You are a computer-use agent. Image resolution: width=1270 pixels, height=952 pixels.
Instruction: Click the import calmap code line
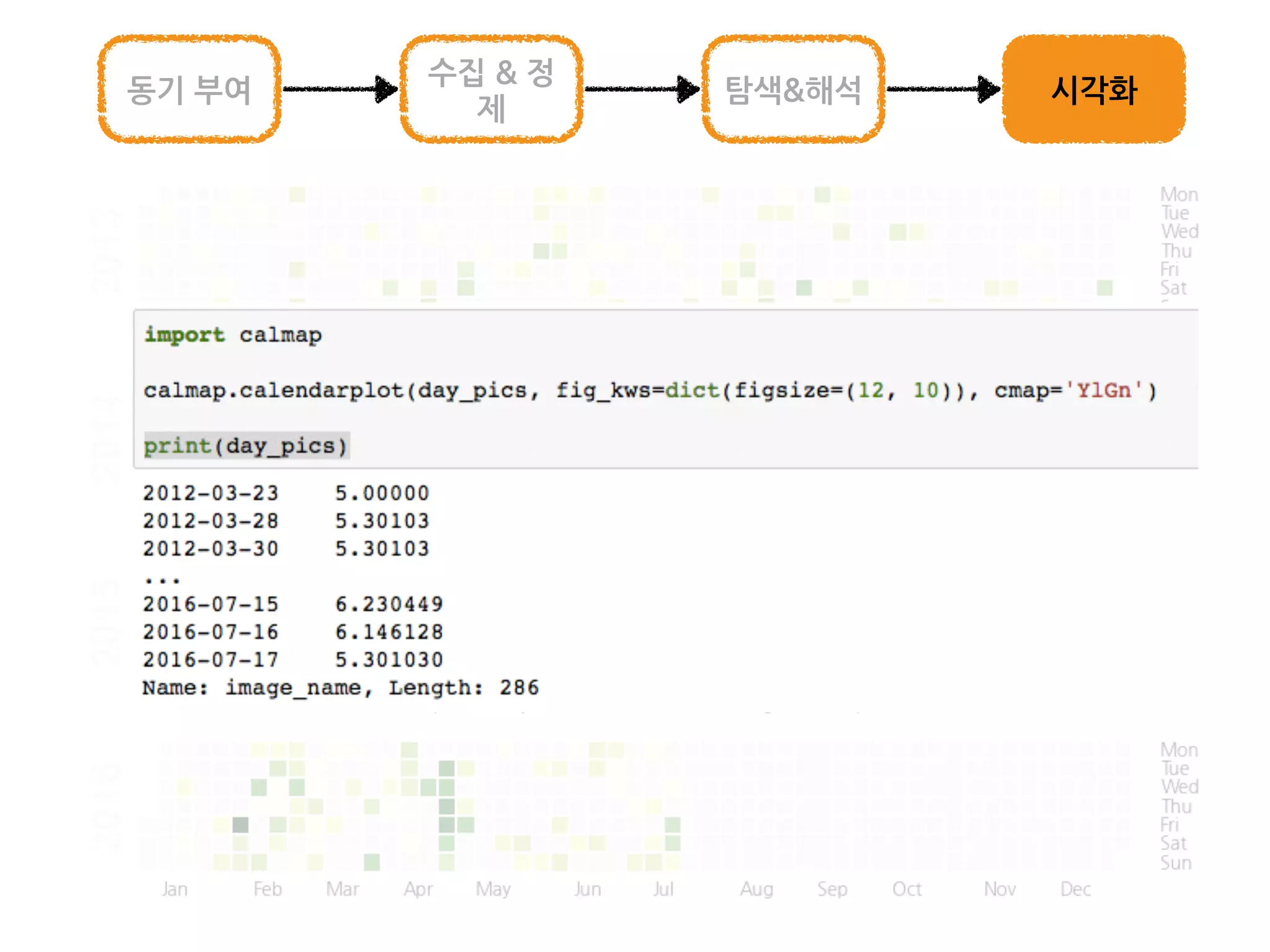click(x=233, y=335)
